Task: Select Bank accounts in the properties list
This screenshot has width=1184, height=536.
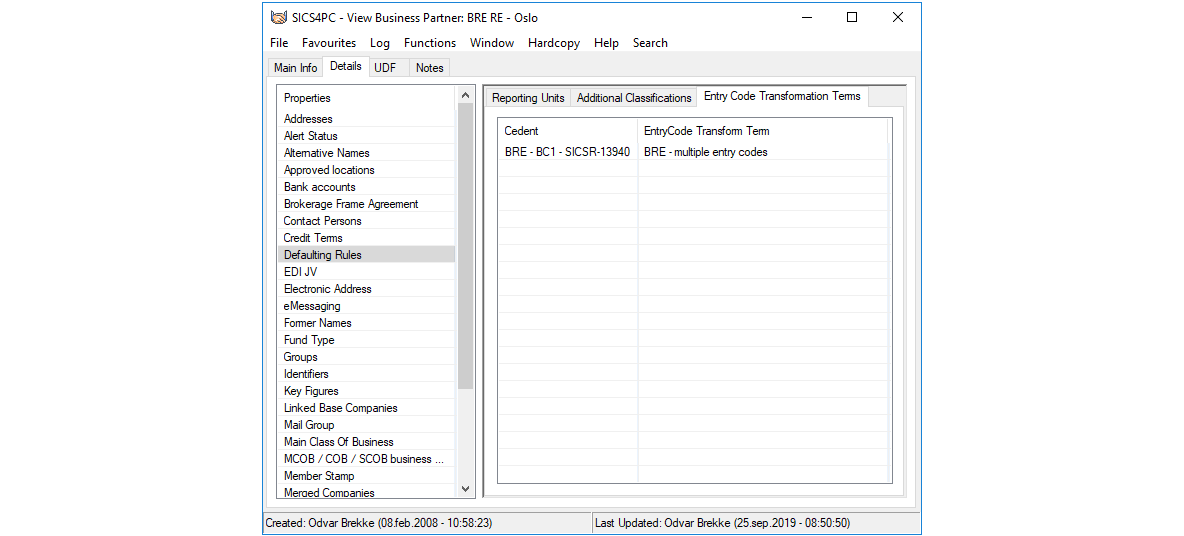Action: [x=319, y=187]
